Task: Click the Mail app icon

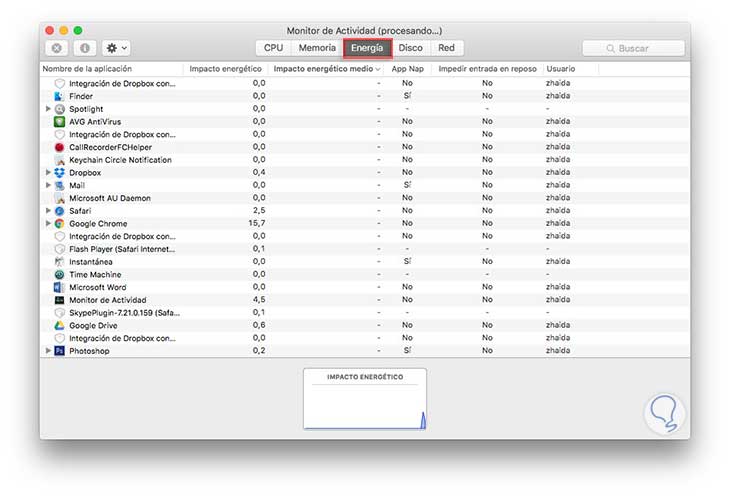Action: [x=59, y=185]
